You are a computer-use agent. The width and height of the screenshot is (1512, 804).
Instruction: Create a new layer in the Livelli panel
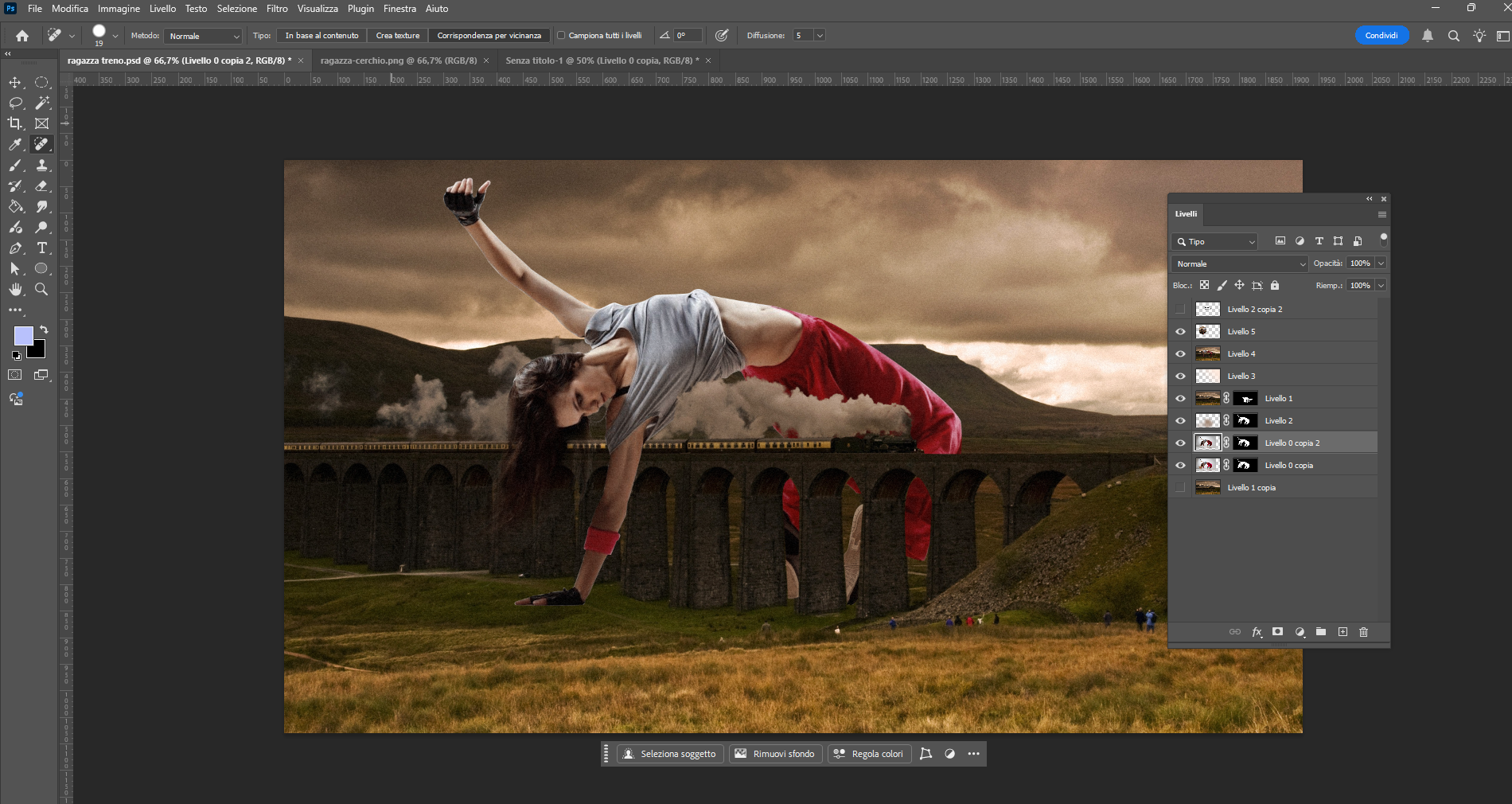pos(1342,632)
